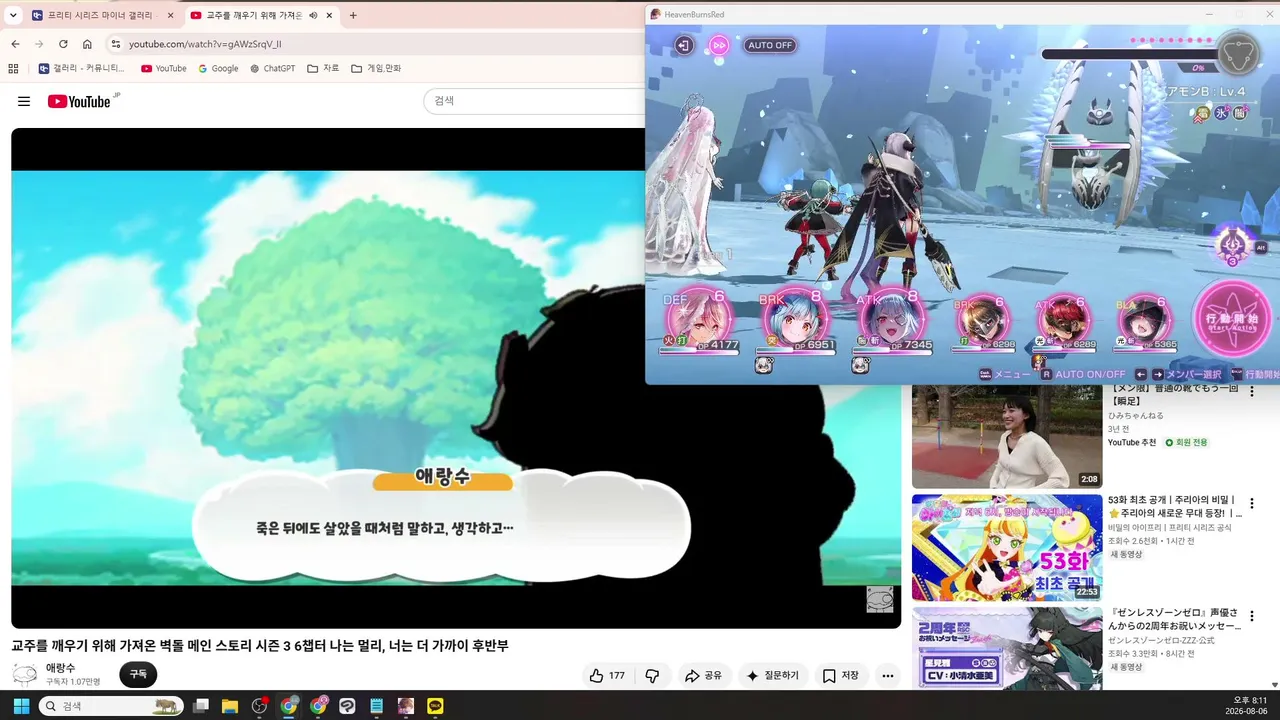Screen dimensions: 1280x720
Task: Open options menu for the ゼンレスゾーンゼロ video
Action: pos(1251,617)
